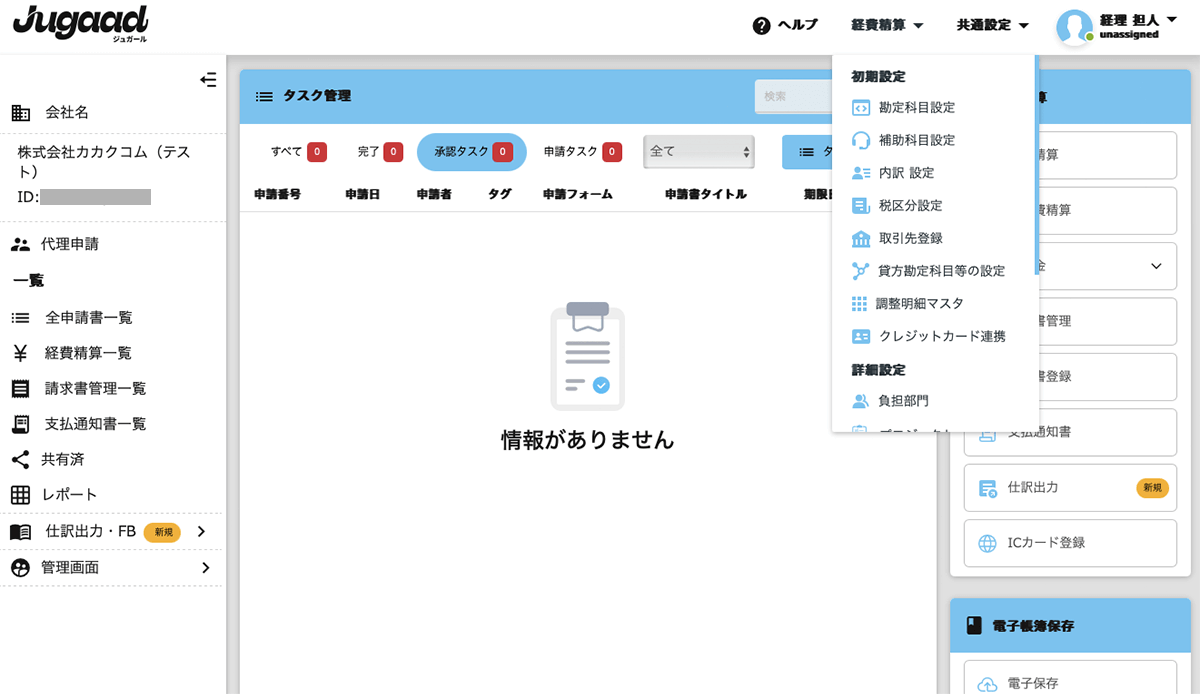Click the dropdown menu scrollbar
The height and width of the screenshot is (694, 1200).
click(1035, 160)
